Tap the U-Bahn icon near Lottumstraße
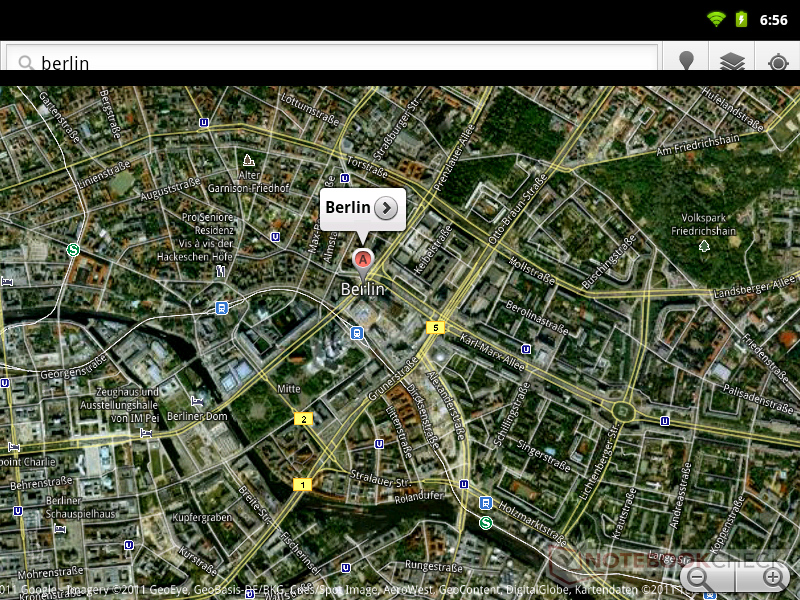 pyautogui.click(x=204, y=122)
